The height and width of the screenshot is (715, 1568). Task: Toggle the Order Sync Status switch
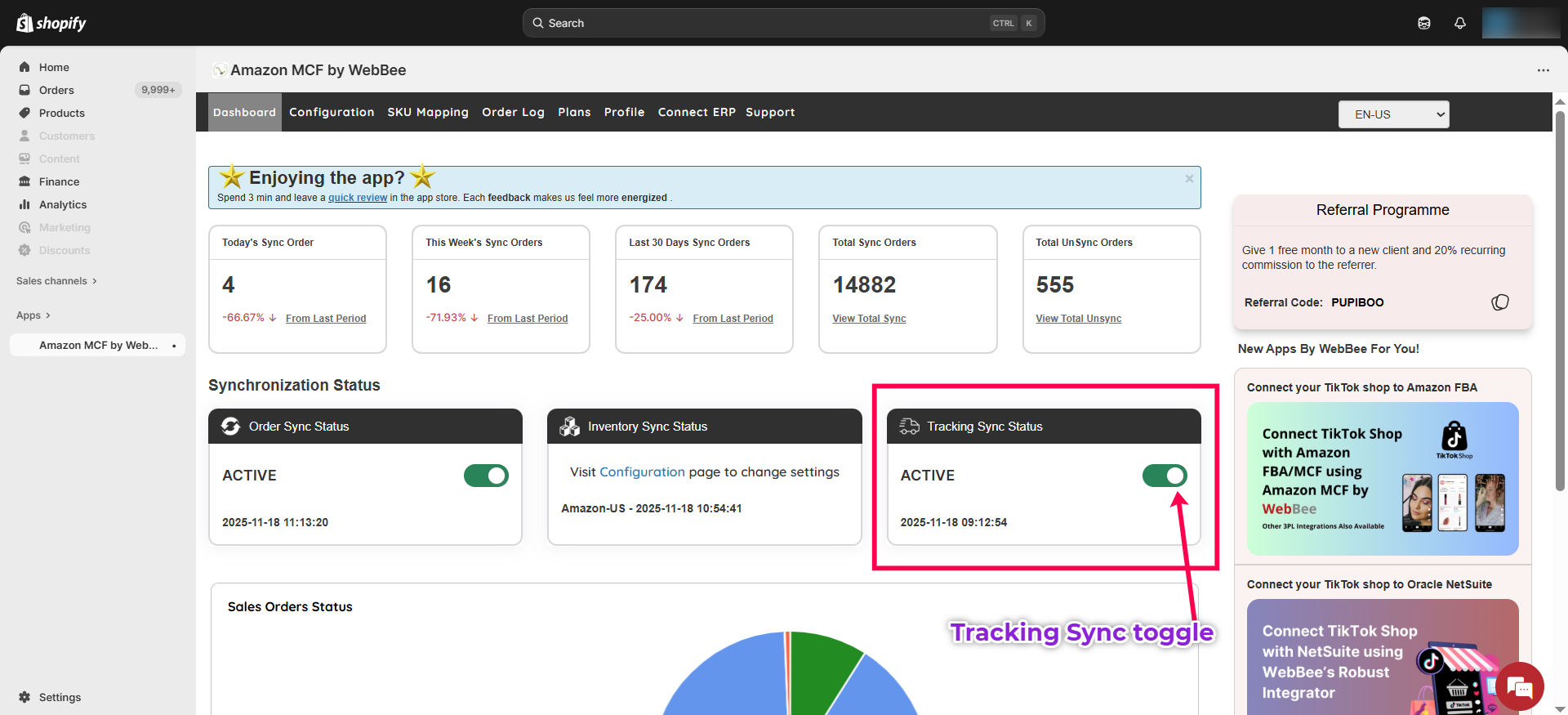point(486,476)
